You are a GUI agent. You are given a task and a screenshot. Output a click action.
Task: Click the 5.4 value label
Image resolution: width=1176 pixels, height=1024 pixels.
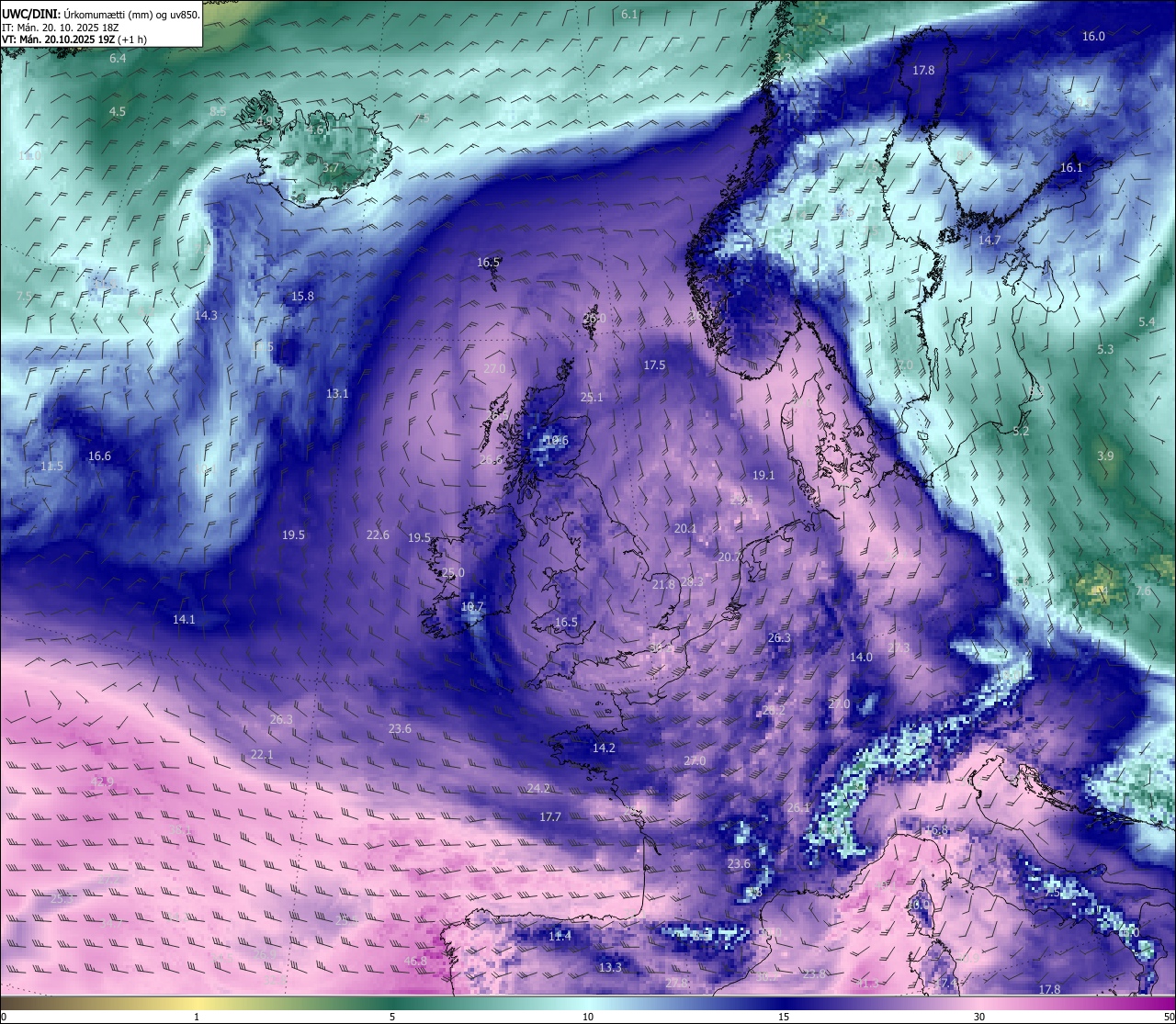[1147, 322]
